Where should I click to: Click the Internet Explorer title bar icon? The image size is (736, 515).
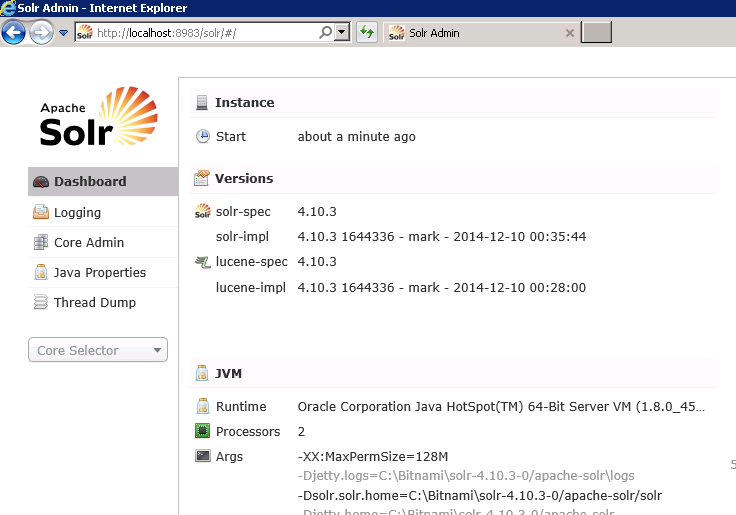8,8
